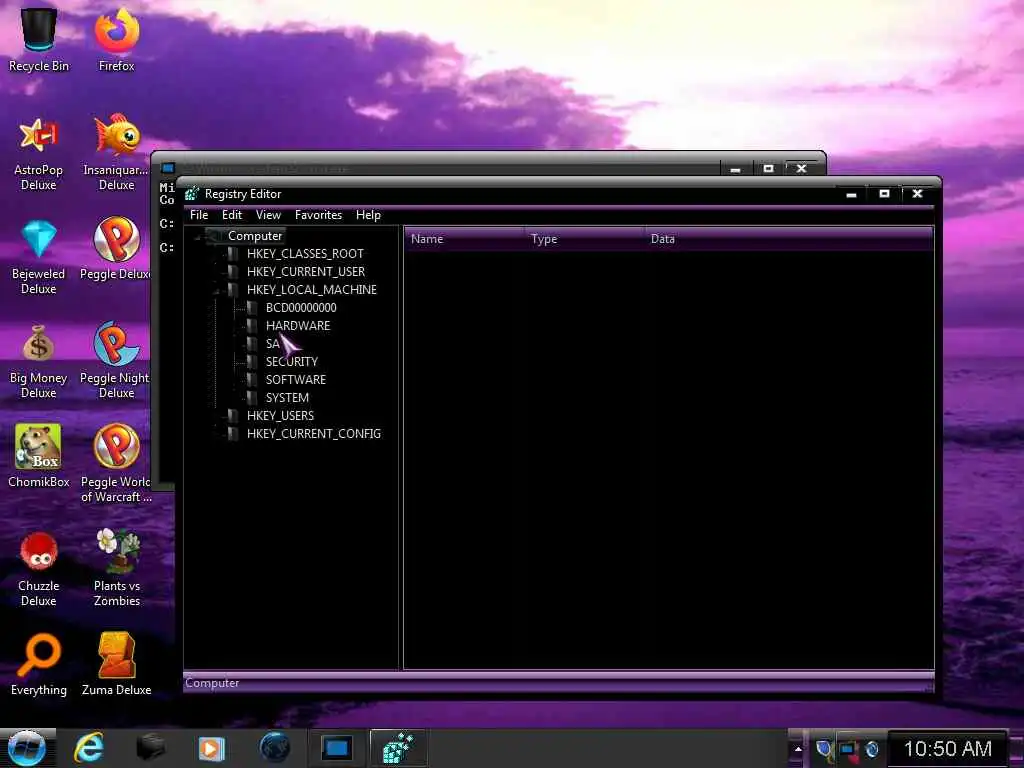Click the HKEY_CURRENT_USER folder icon
Screen dimensions: 1024x768
(x=232, y=272)
